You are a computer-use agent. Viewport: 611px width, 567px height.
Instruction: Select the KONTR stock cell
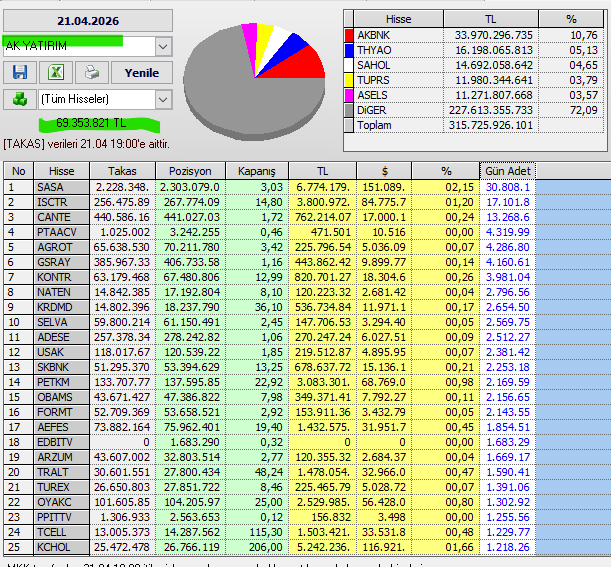pyautogui.click(x=62, y=277)
